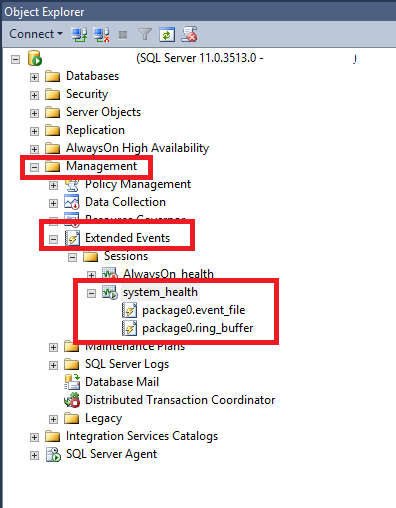This screenshot has width=396, height=508.
Task: Open the Connect dropdown
Action: [x=36, y=34]
